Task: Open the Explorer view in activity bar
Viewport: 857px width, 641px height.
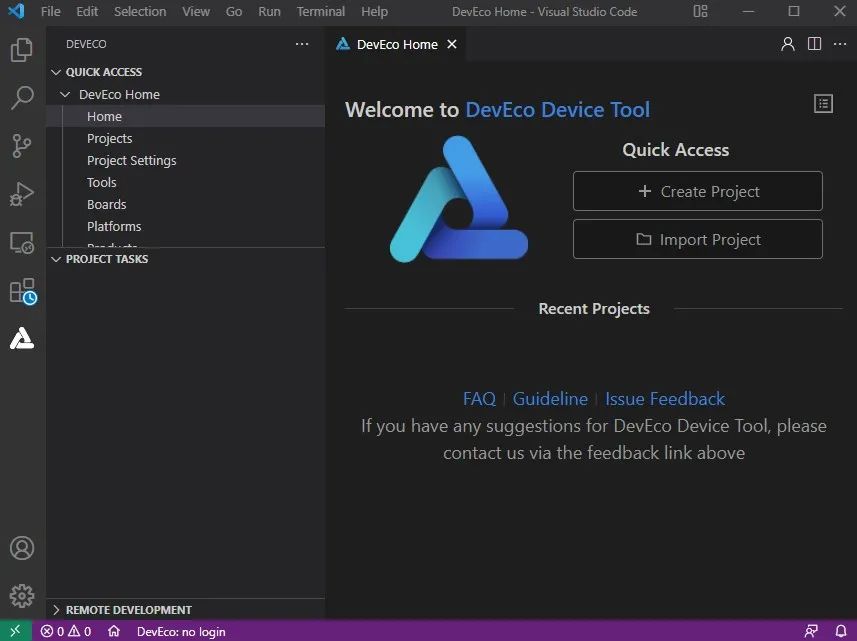Action: pos(22,50)
